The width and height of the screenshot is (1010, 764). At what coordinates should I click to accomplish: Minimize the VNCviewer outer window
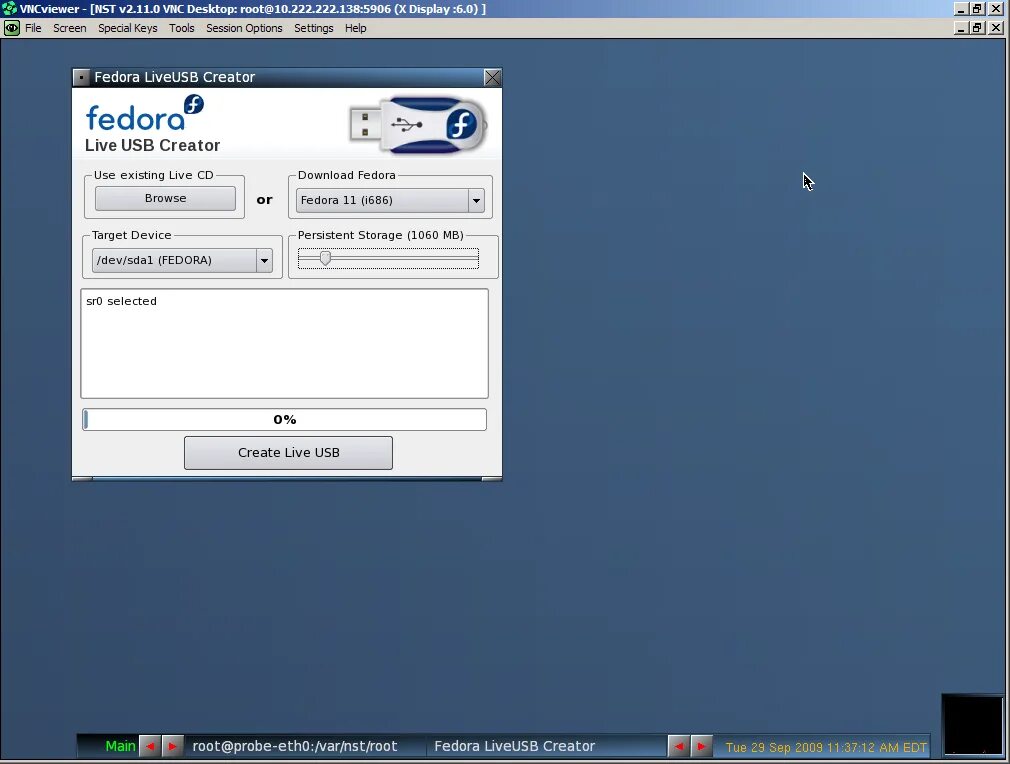961,8
